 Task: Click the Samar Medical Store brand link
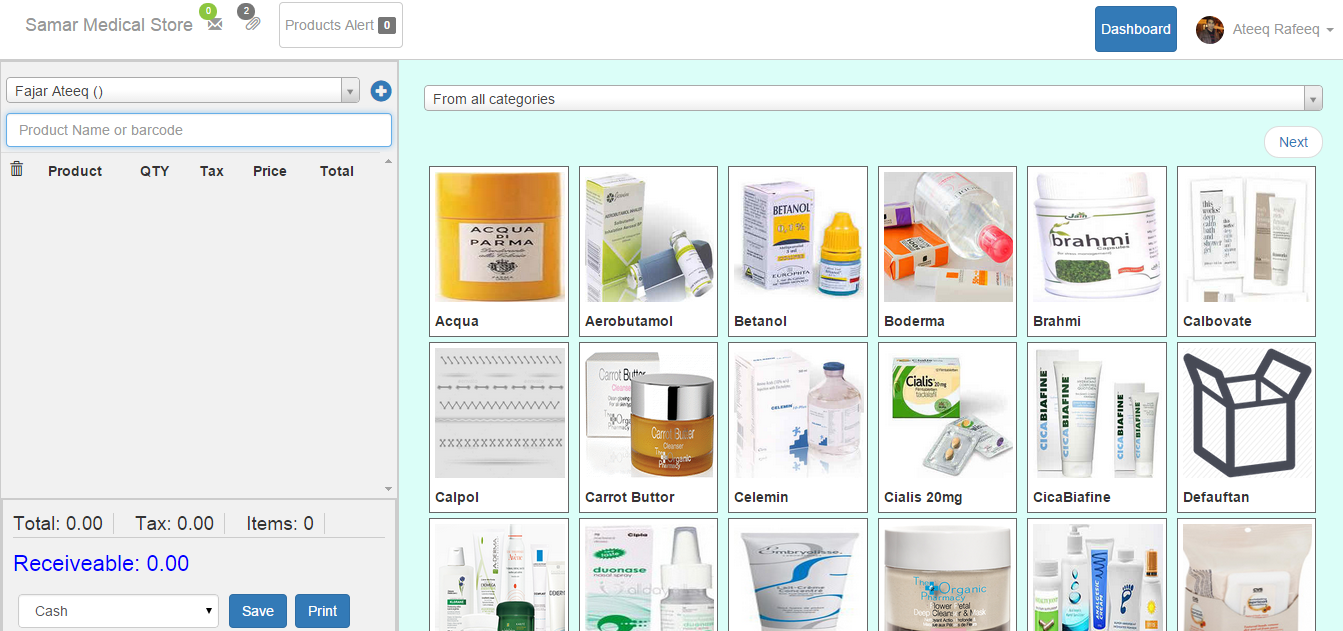point(109,25)
